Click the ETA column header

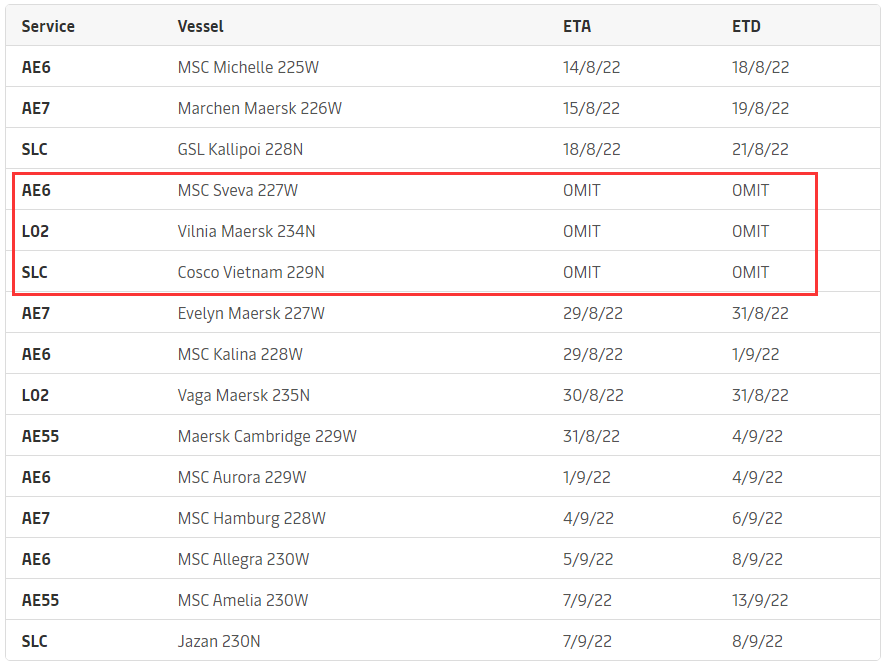(578, 27)
